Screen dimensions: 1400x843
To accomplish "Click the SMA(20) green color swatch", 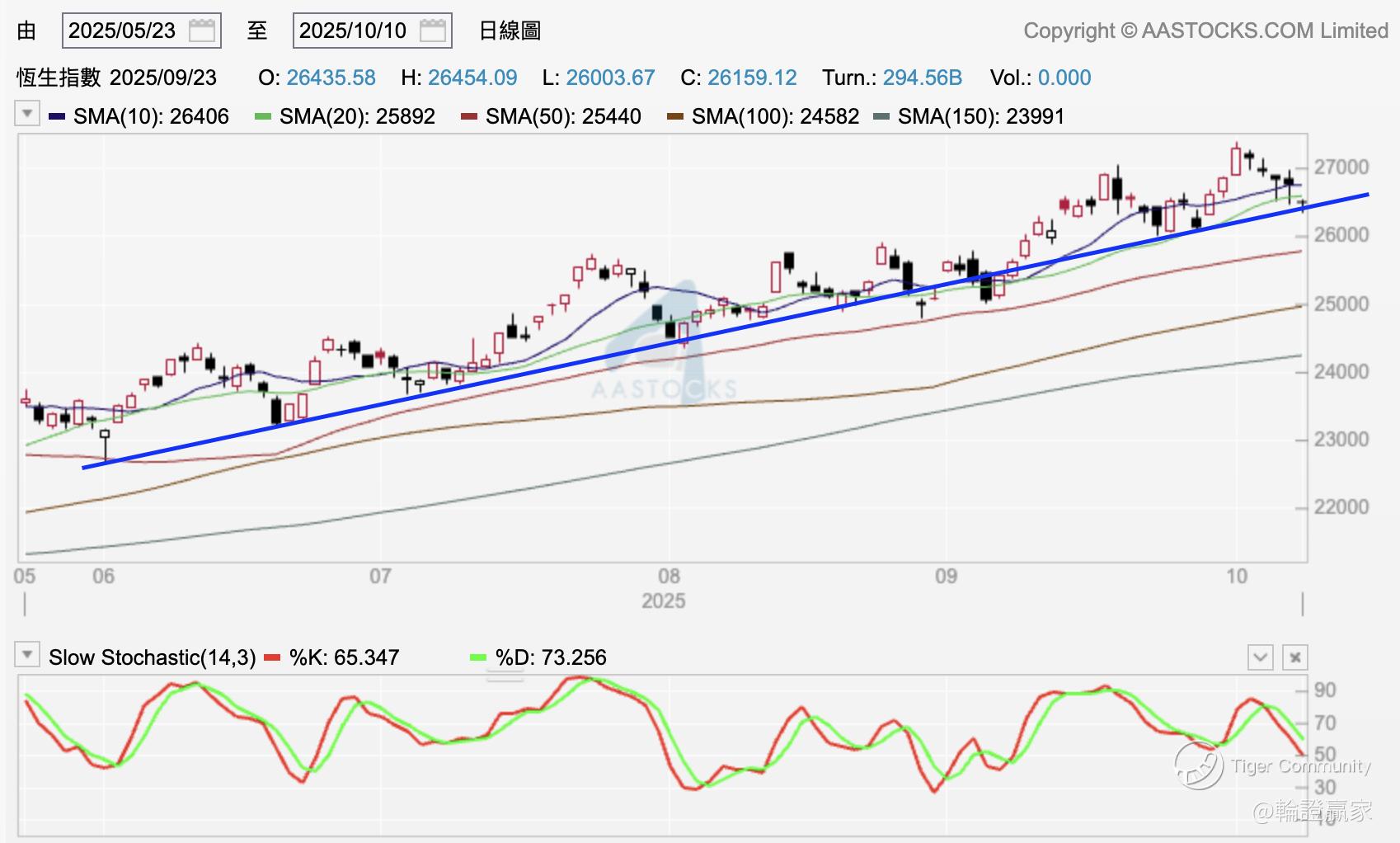I will point(263,116).
